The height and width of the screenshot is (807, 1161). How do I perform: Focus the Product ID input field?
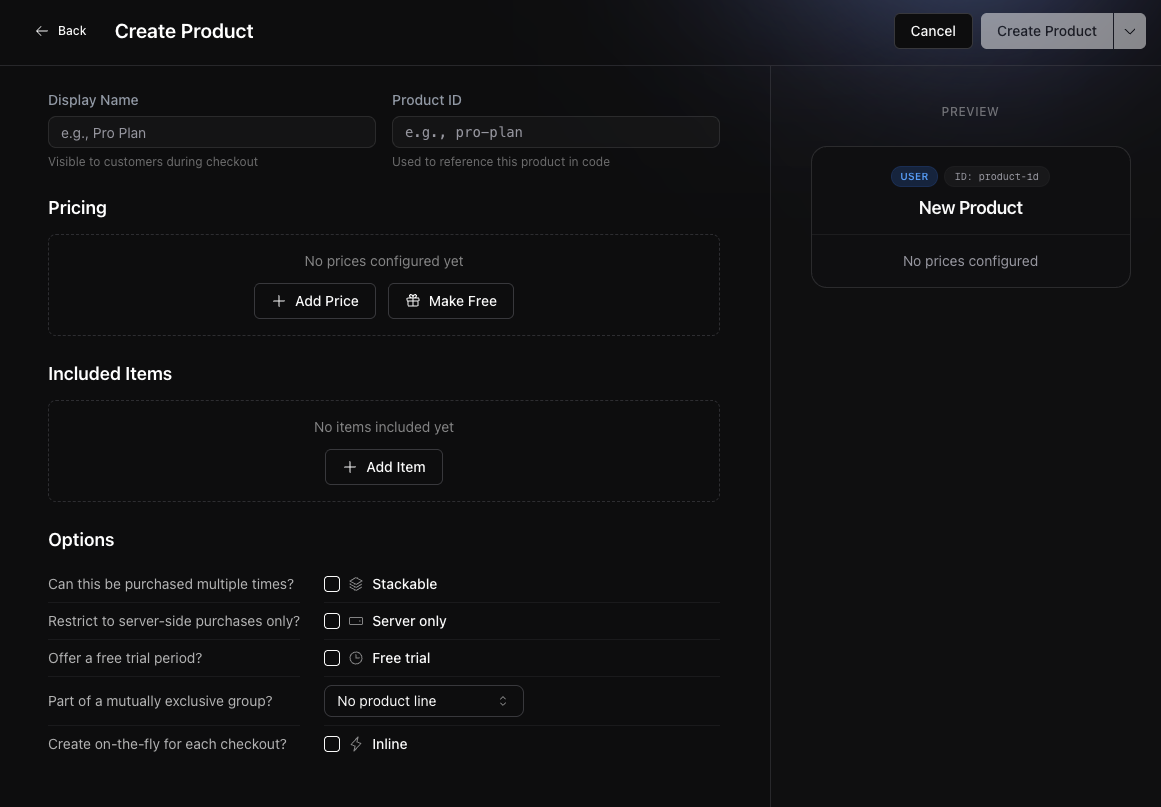555,132
